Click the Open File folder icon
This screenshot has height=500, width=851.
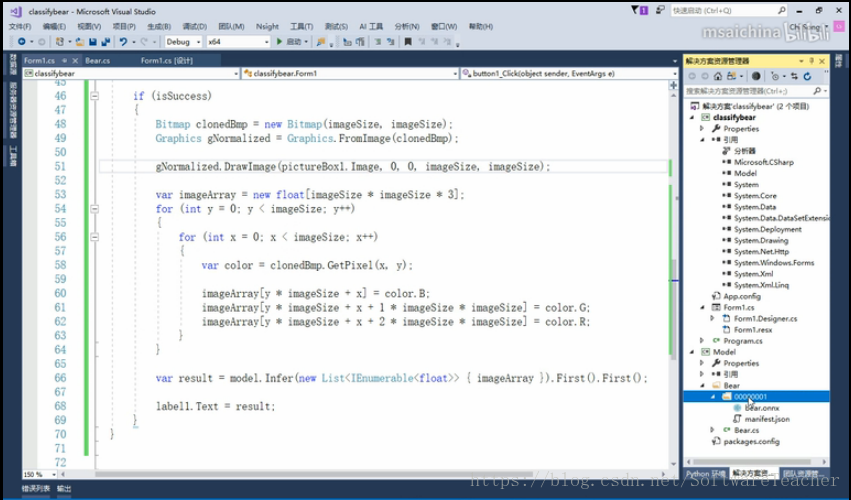pyautogui.click(x=80, y=42)
